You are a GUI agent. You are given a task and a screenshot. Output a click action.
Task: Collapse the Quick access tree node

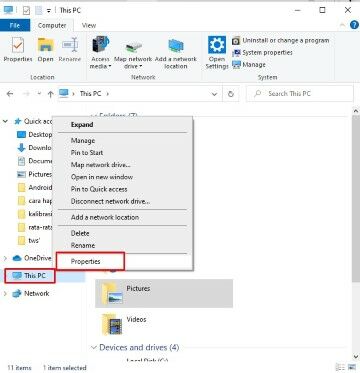coord(5,121)
